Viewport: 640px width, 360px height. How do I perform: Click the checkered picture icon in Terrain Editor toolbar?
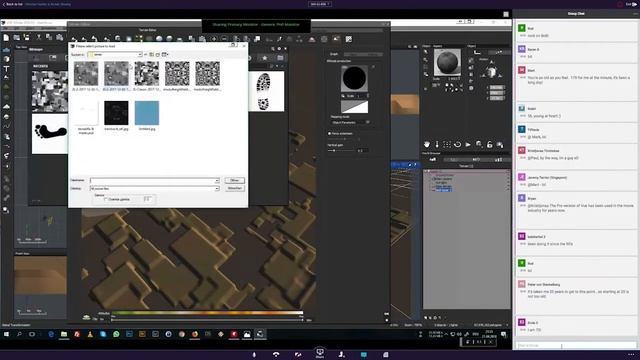coord(349,39)
